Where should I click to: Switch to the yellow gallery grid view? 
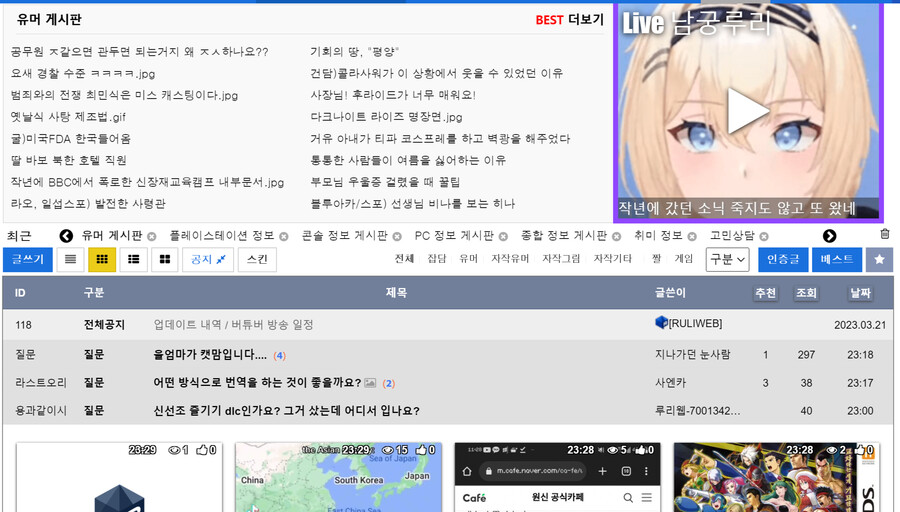(102, 260)
